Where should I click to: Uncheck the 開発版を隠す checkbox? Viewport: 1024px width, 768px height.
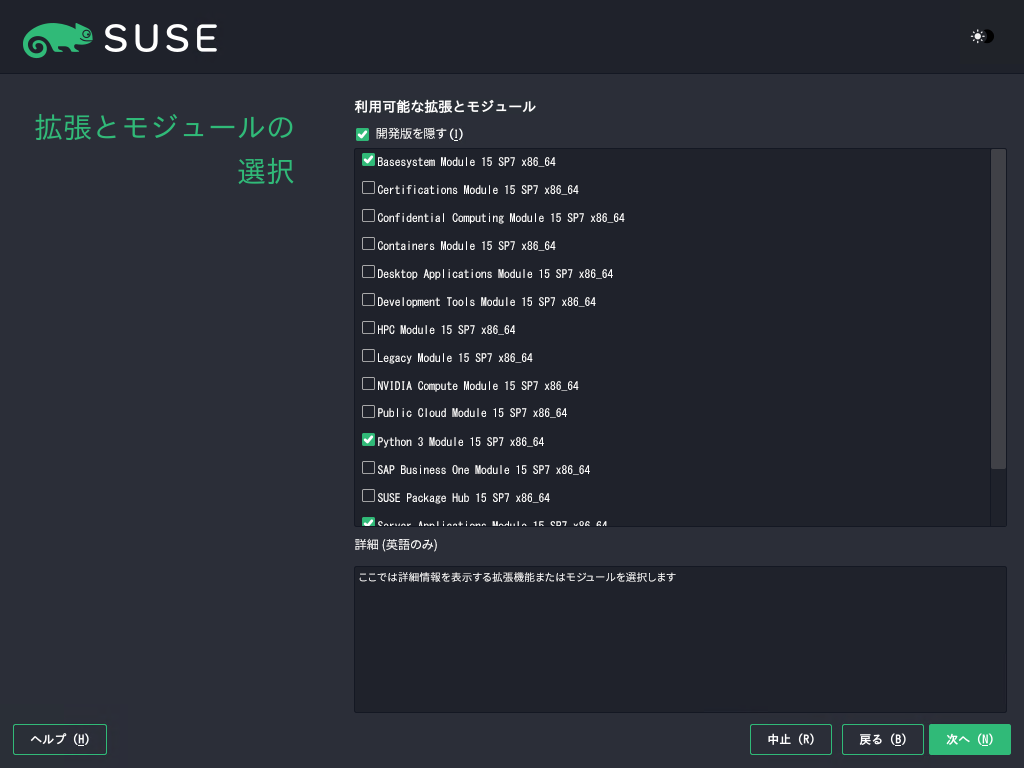pos(363,134)
